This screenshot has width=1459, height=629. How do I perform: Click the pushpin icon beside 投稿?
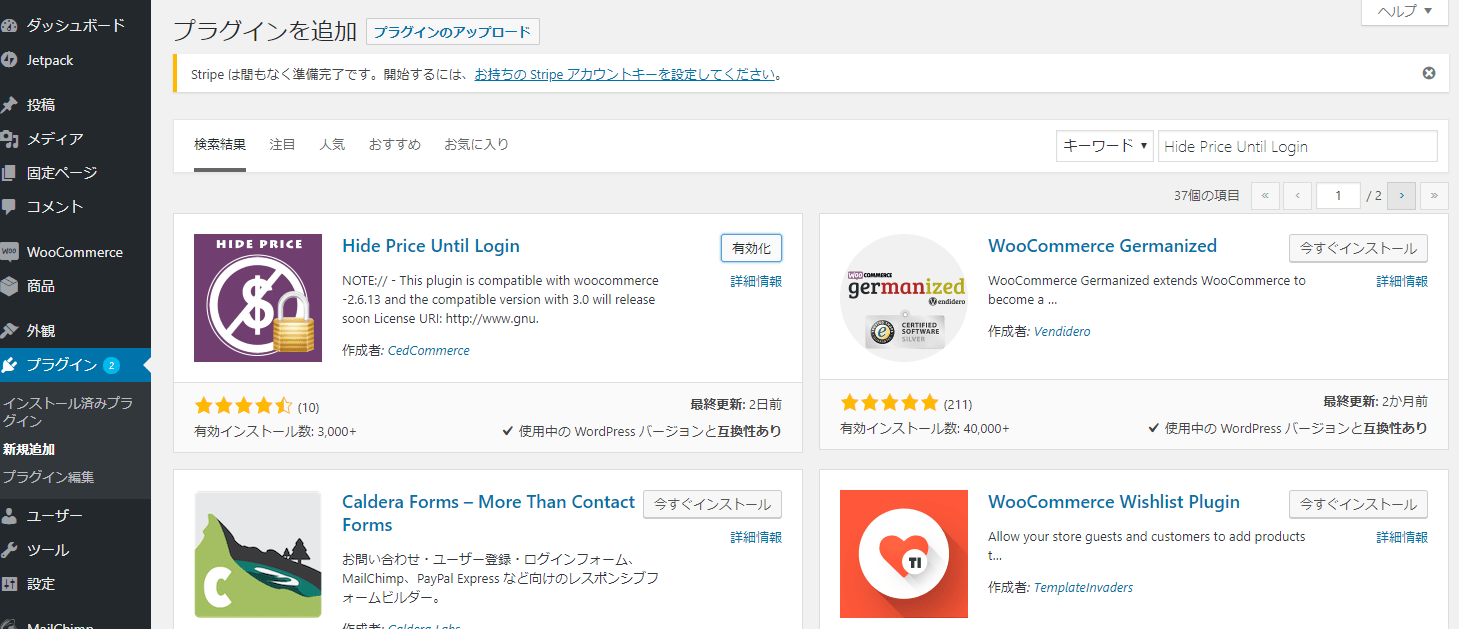[9, 105]
